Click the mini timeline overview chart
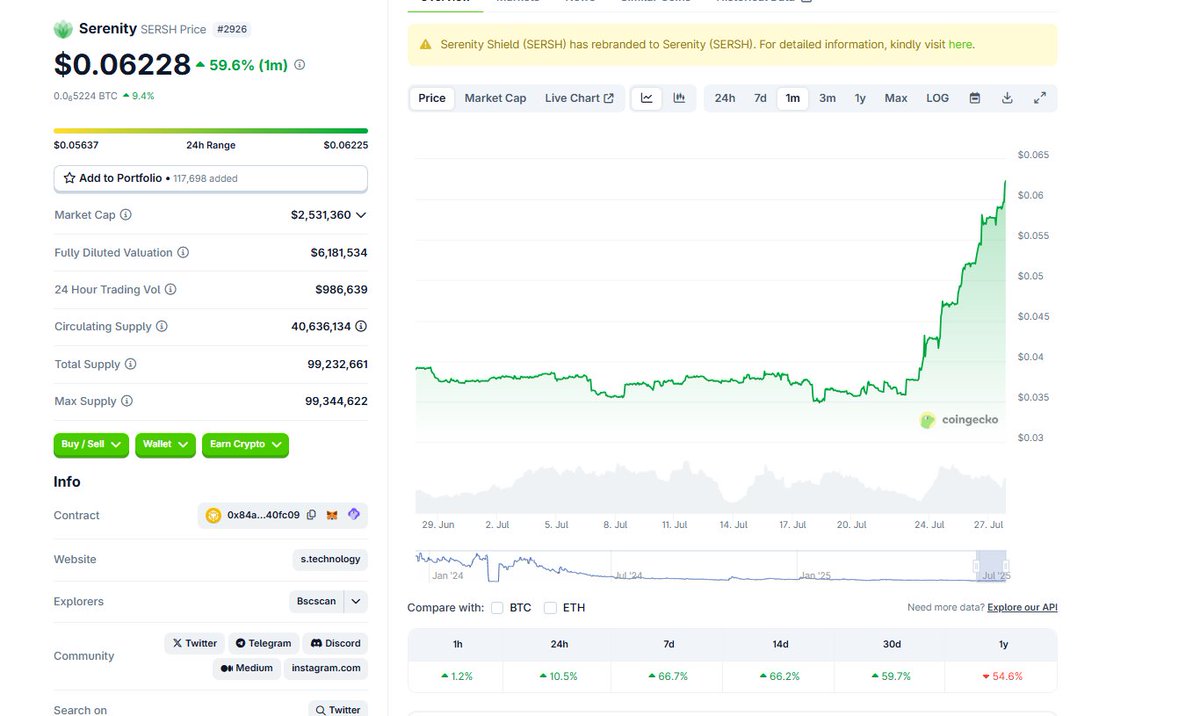This screenshot has width=1200, height=716. pyautogui.click(x=711, y=566)
